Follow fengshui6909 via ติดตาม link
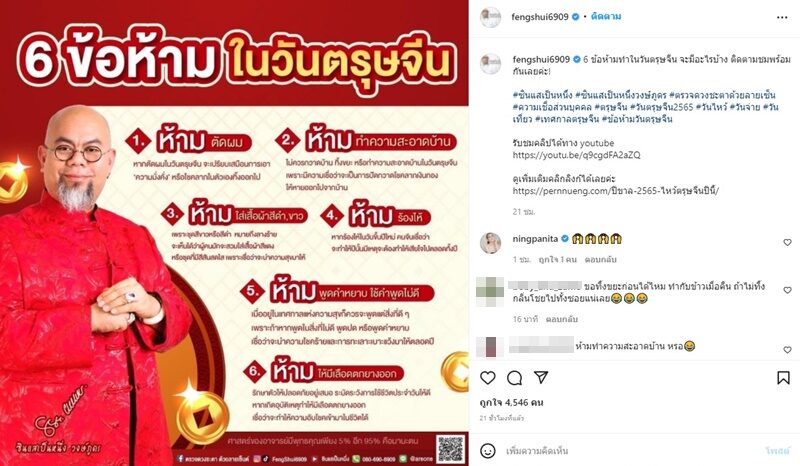Screen dimensions: 800x466 pyautogui.click(x=606, y=16)
